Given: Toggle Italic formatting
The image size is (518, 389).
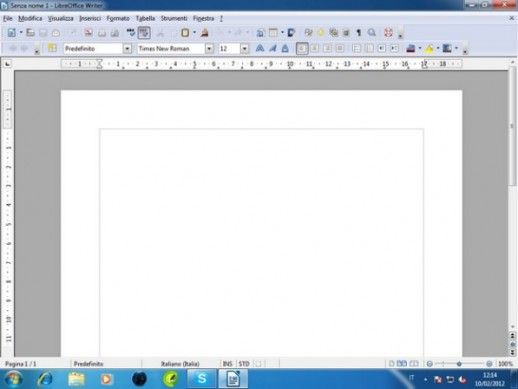Looking at the screenshot, I should click(x=273, y=48).
